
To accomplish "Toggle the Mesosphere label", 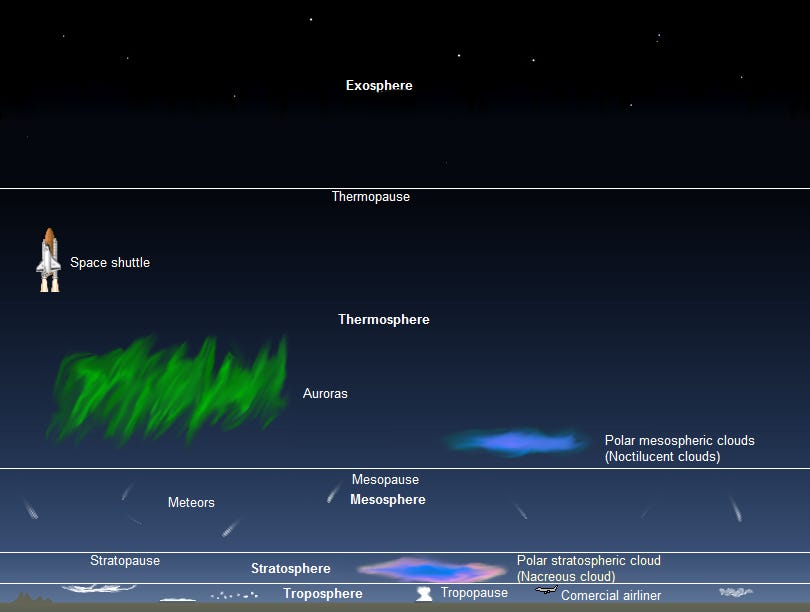I will [x=386, y=499].
